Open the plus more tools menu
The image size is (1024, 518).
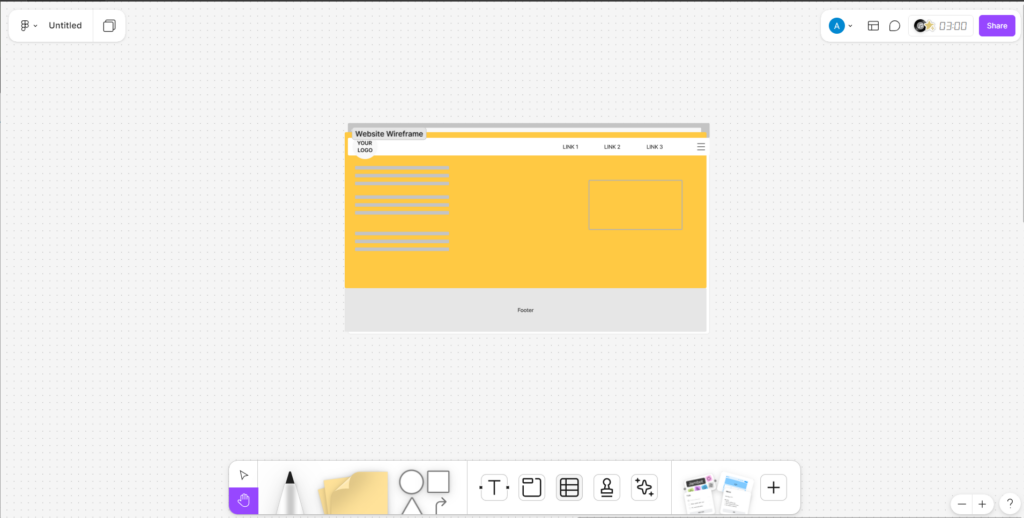[773, 487]
